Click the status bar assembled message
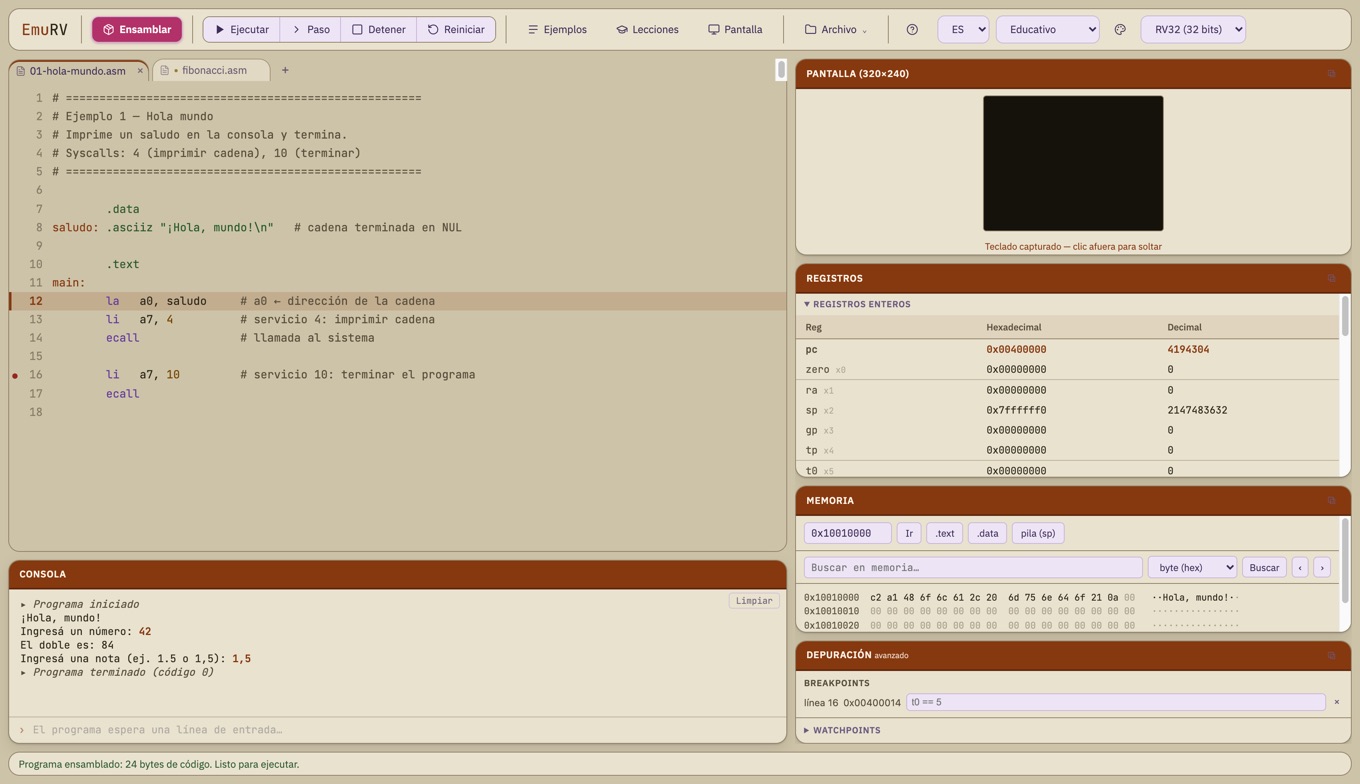Screen dimensions: 1360x784 point(159,765)
